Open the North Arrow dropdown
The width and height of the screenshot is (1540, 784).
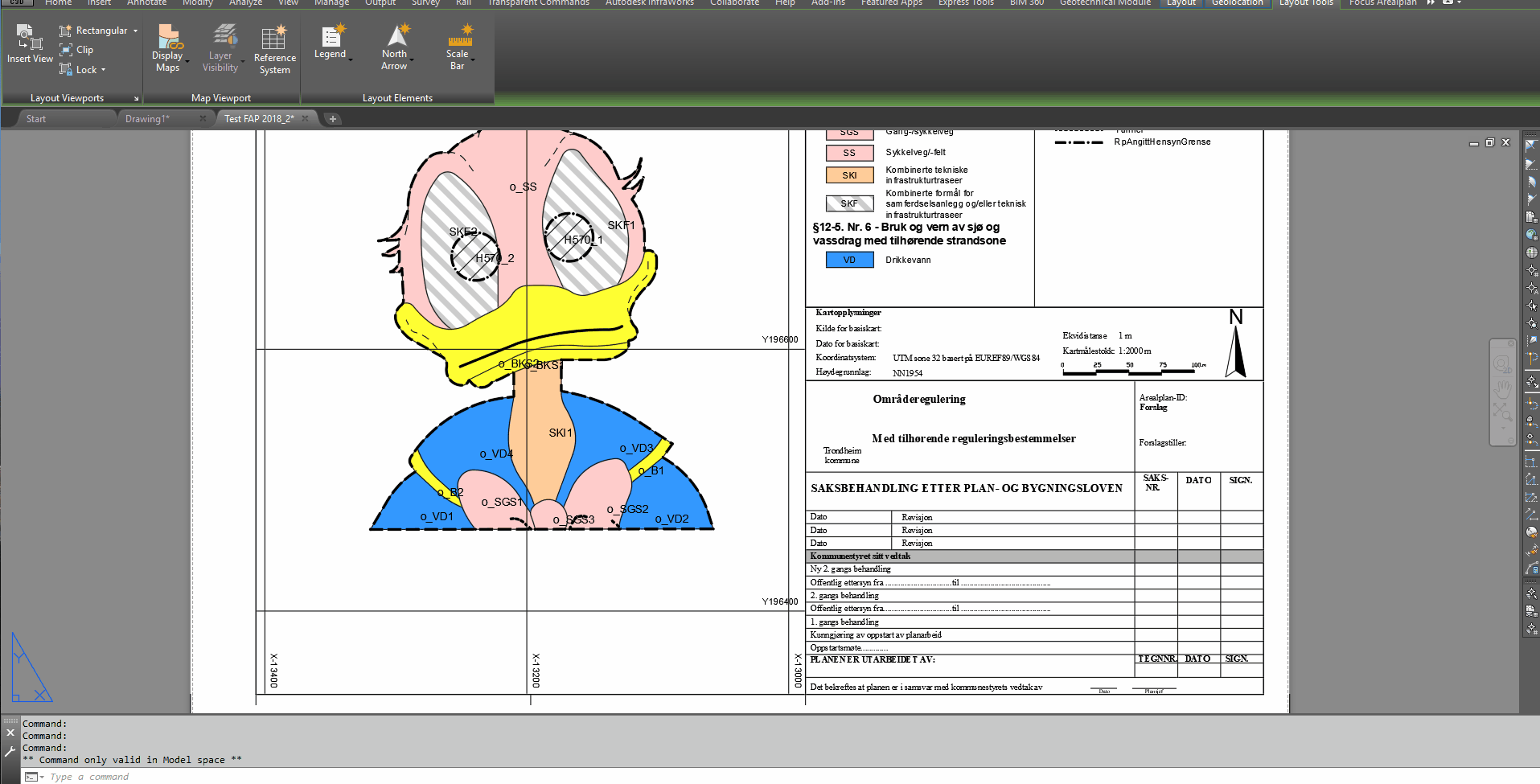coord(412,60)
